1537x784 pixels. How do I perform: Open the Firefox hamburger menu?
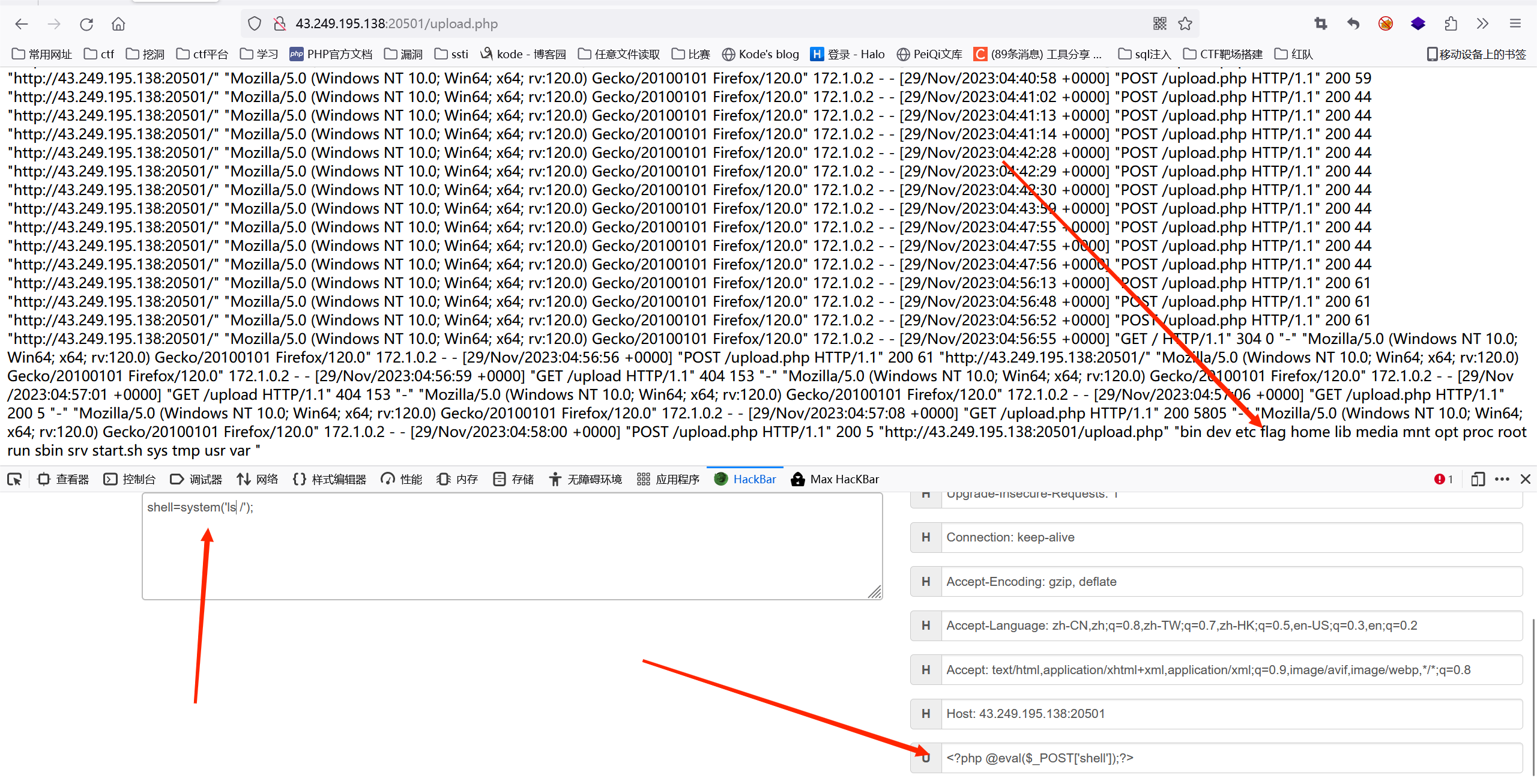point(1515,24)
